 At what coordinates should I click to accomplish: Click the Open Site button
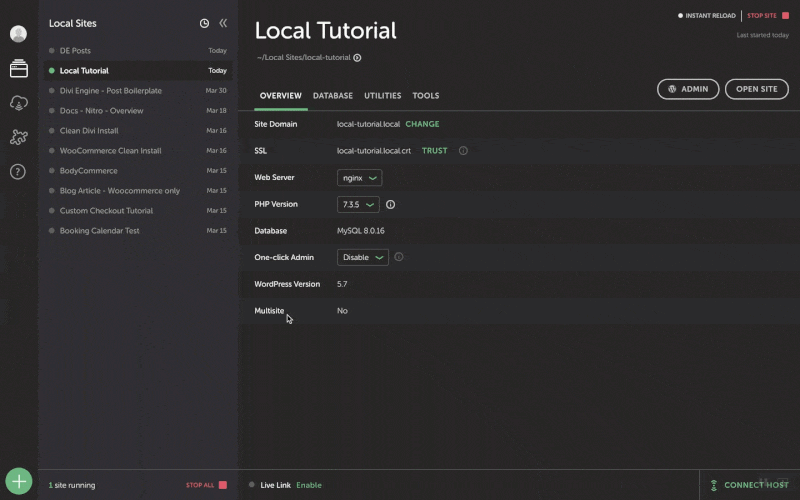point(757,89)
